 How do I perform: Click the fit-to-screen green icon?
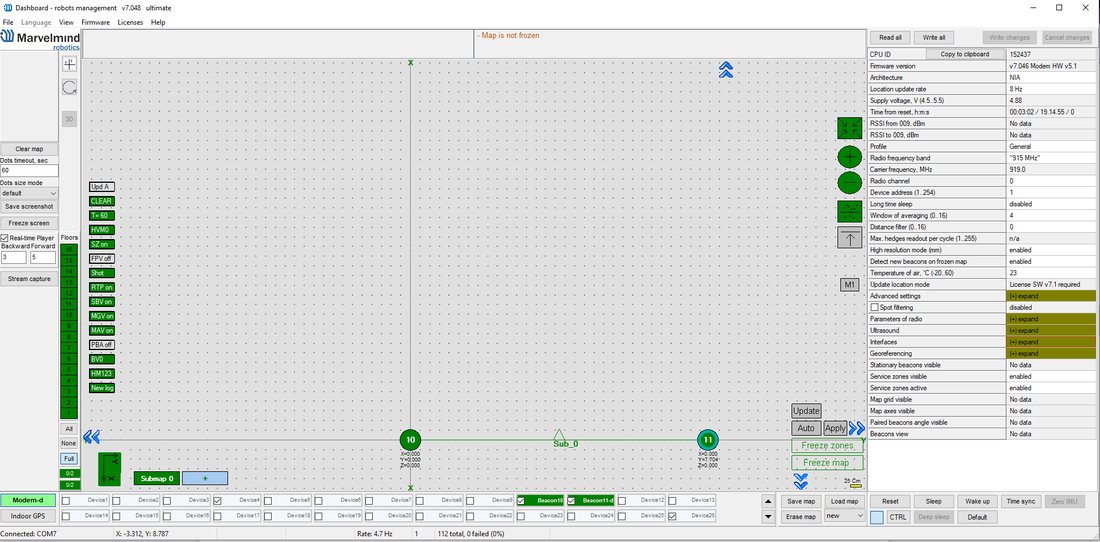pos(850,128)
